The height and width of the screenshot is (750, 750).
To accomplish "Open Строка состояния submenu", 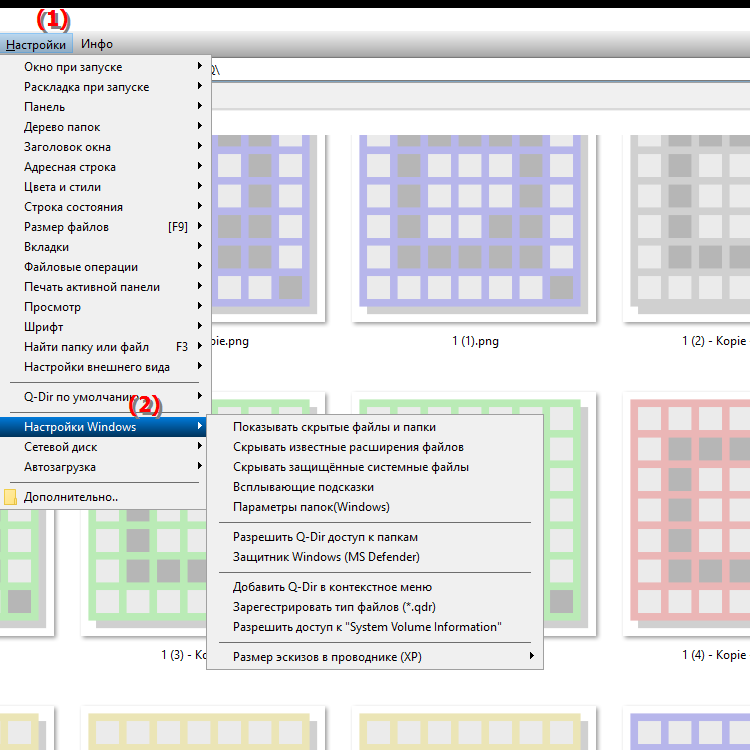I will click(x=105, y=207).
